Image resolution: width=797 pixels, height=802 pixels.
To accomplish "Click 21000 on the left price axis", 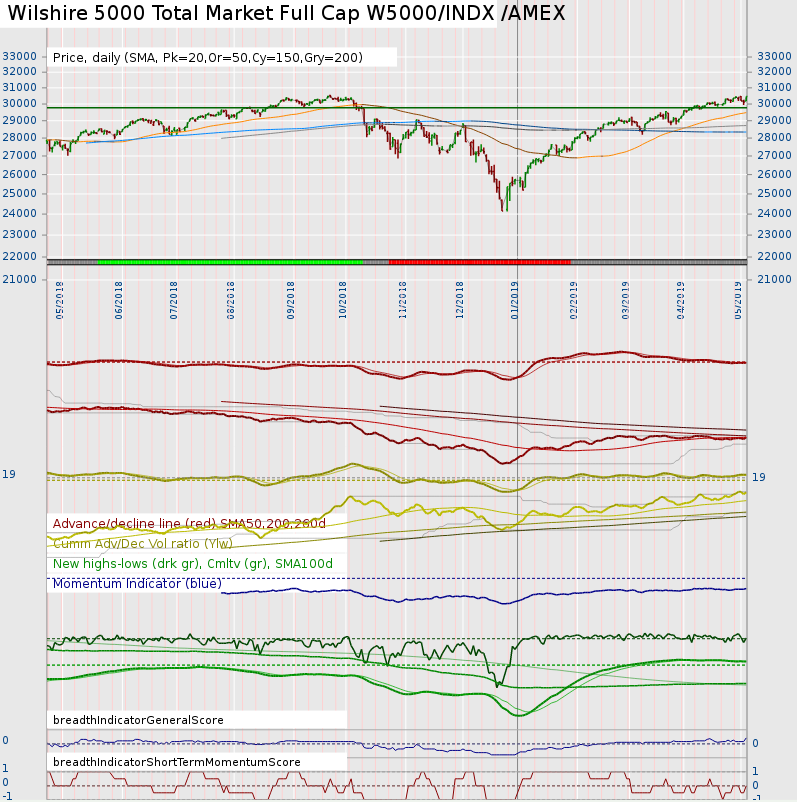I will point(19,279).
